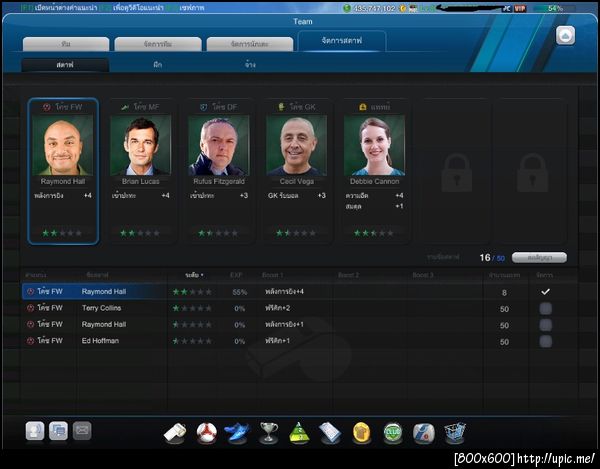Screen dimensions: 600x469
Task: Click the PC badge in the top bar
Action: (507, 8)
